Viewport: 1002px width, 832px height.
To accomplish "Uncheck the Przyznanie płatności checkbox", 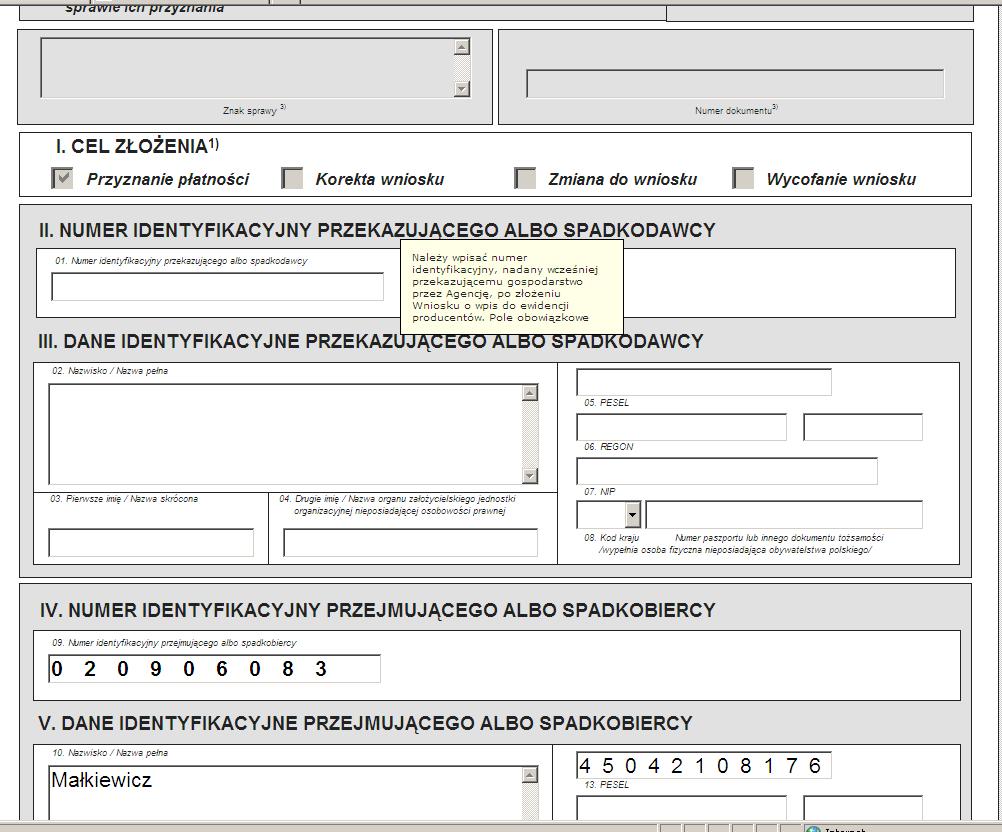I will coord(62,178).
